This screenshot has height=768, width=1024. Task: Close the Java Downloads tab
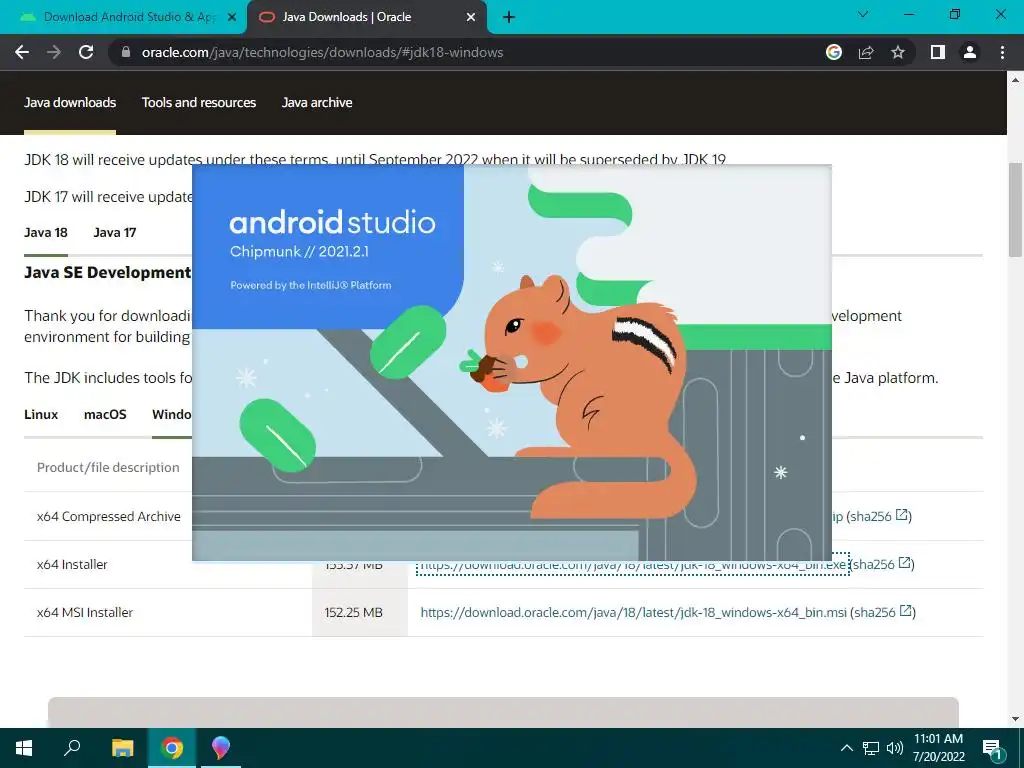point(471,17)
